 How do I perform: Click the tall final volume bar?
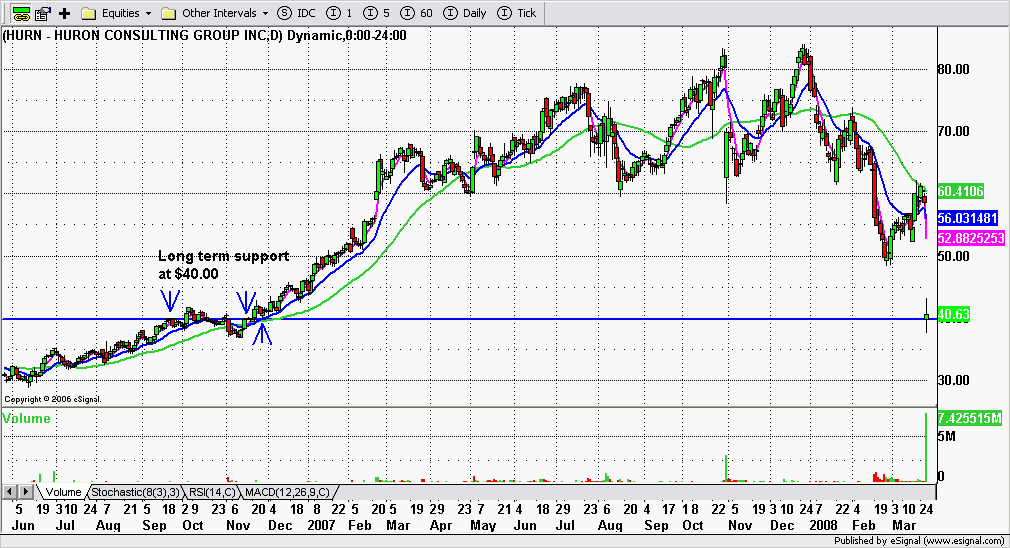click(926, 448)
